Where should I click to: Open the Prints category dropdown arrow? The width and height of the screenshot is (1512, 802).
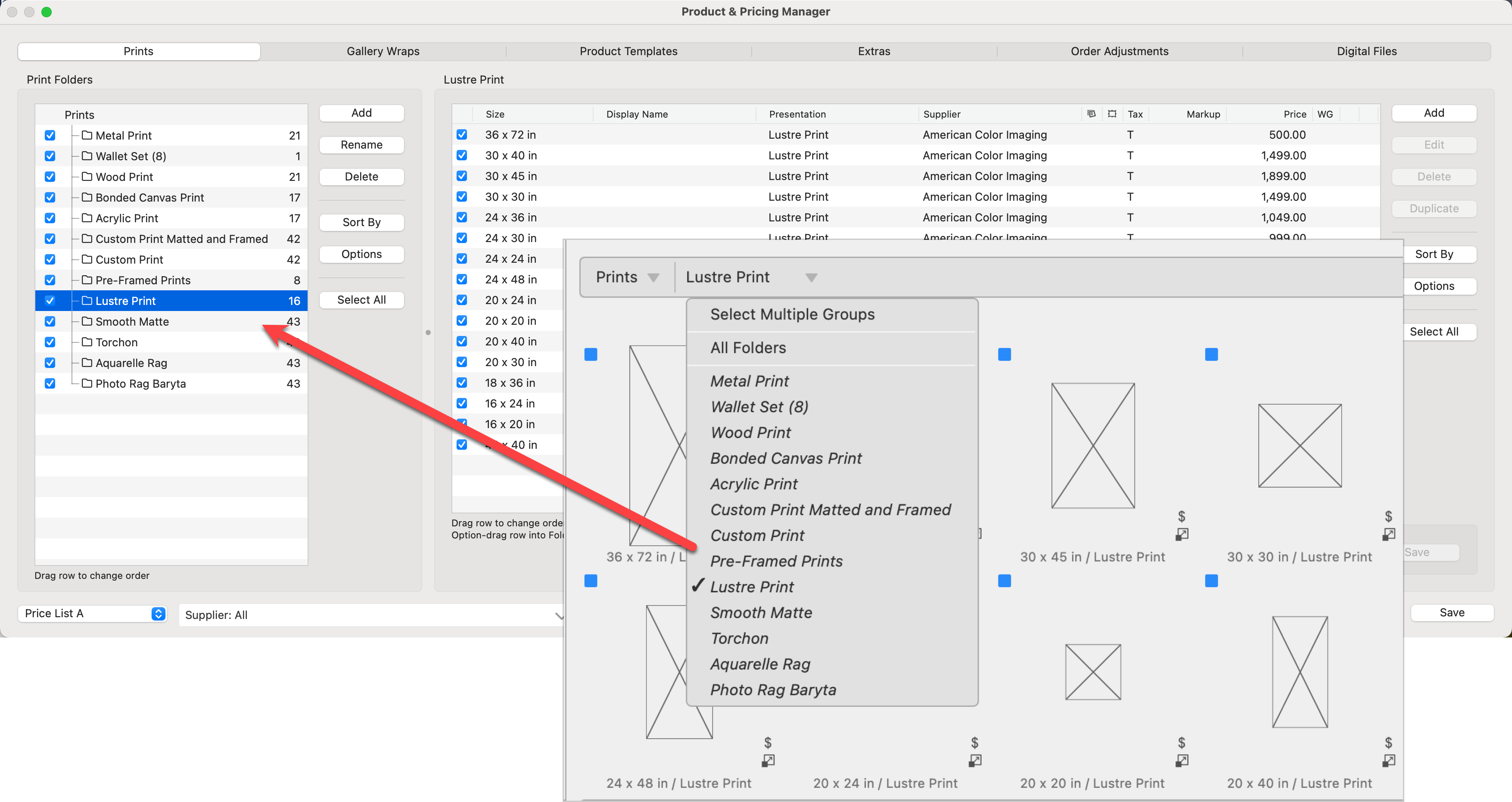[653, 277]
